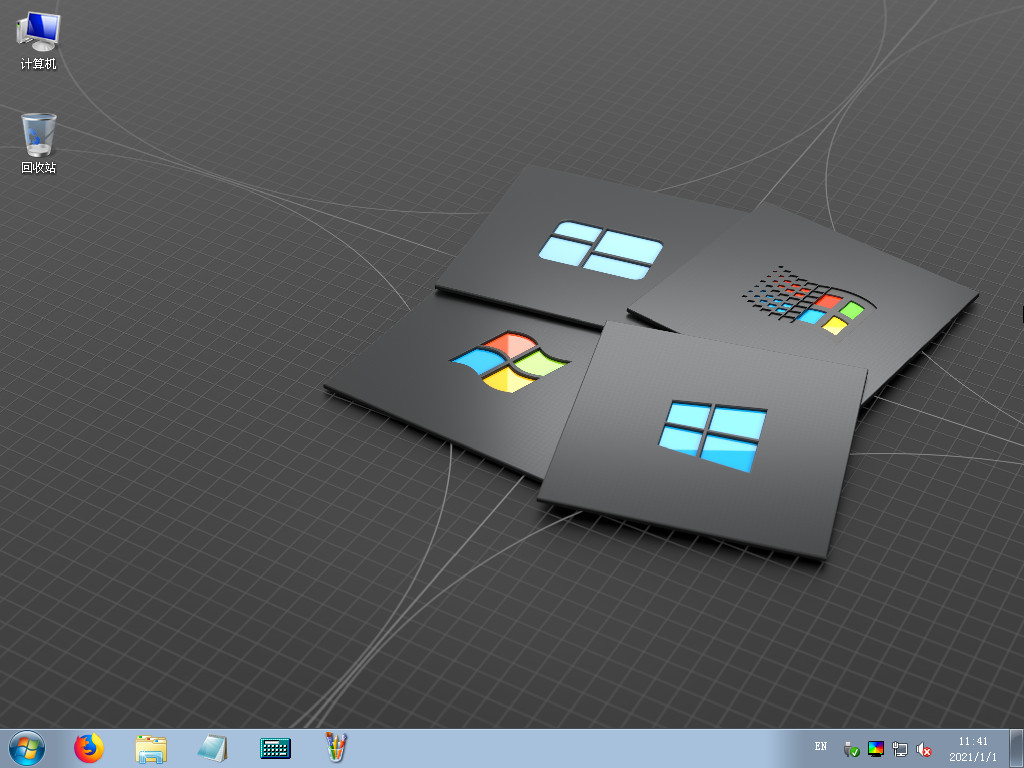
Task: Click the Windows 10 logo tile on wallpaper
Action: click(x=712, y=435)
